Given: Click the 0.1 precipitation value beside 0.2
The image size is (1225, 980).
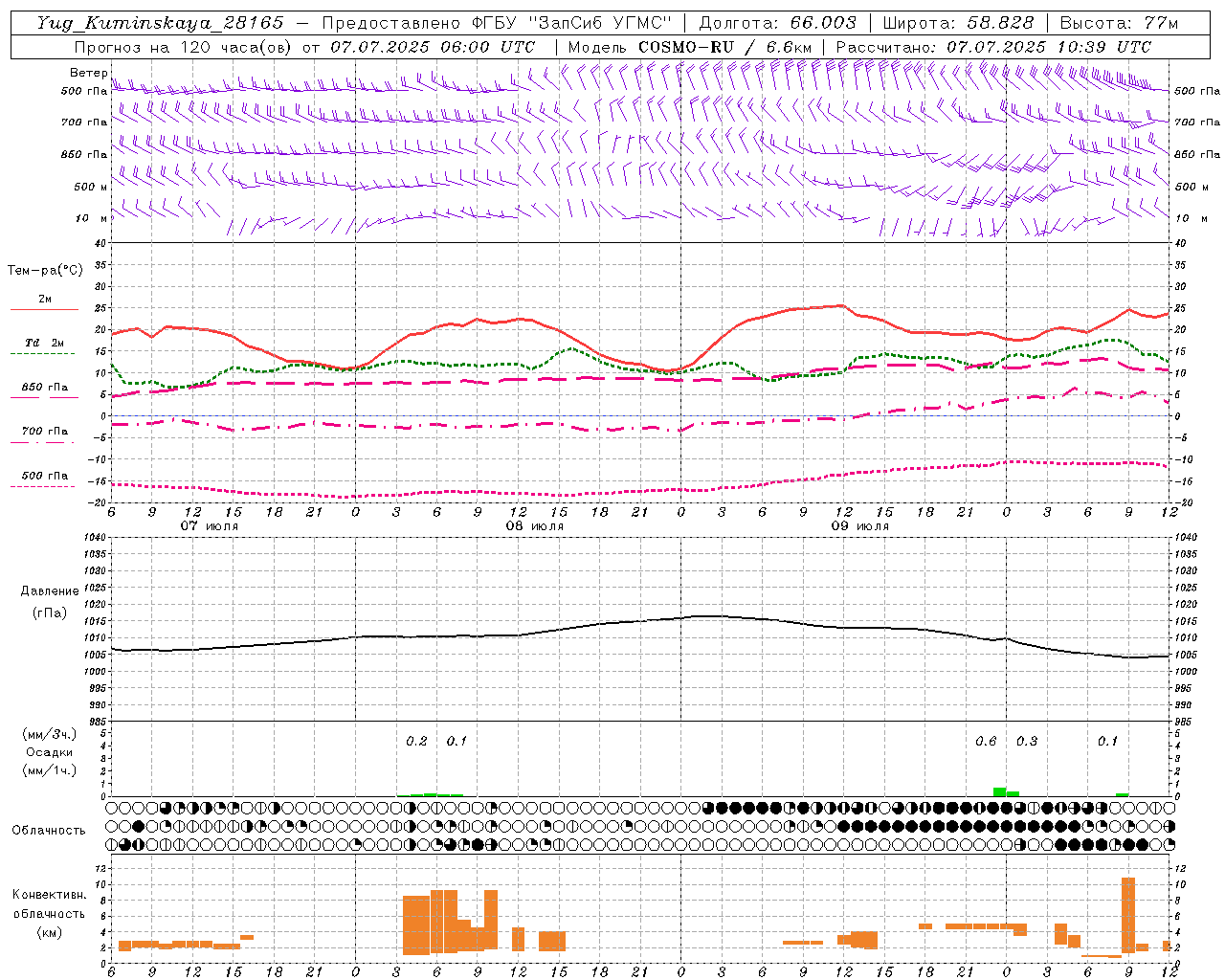Looking at the screenshot, I should [457, 741].
